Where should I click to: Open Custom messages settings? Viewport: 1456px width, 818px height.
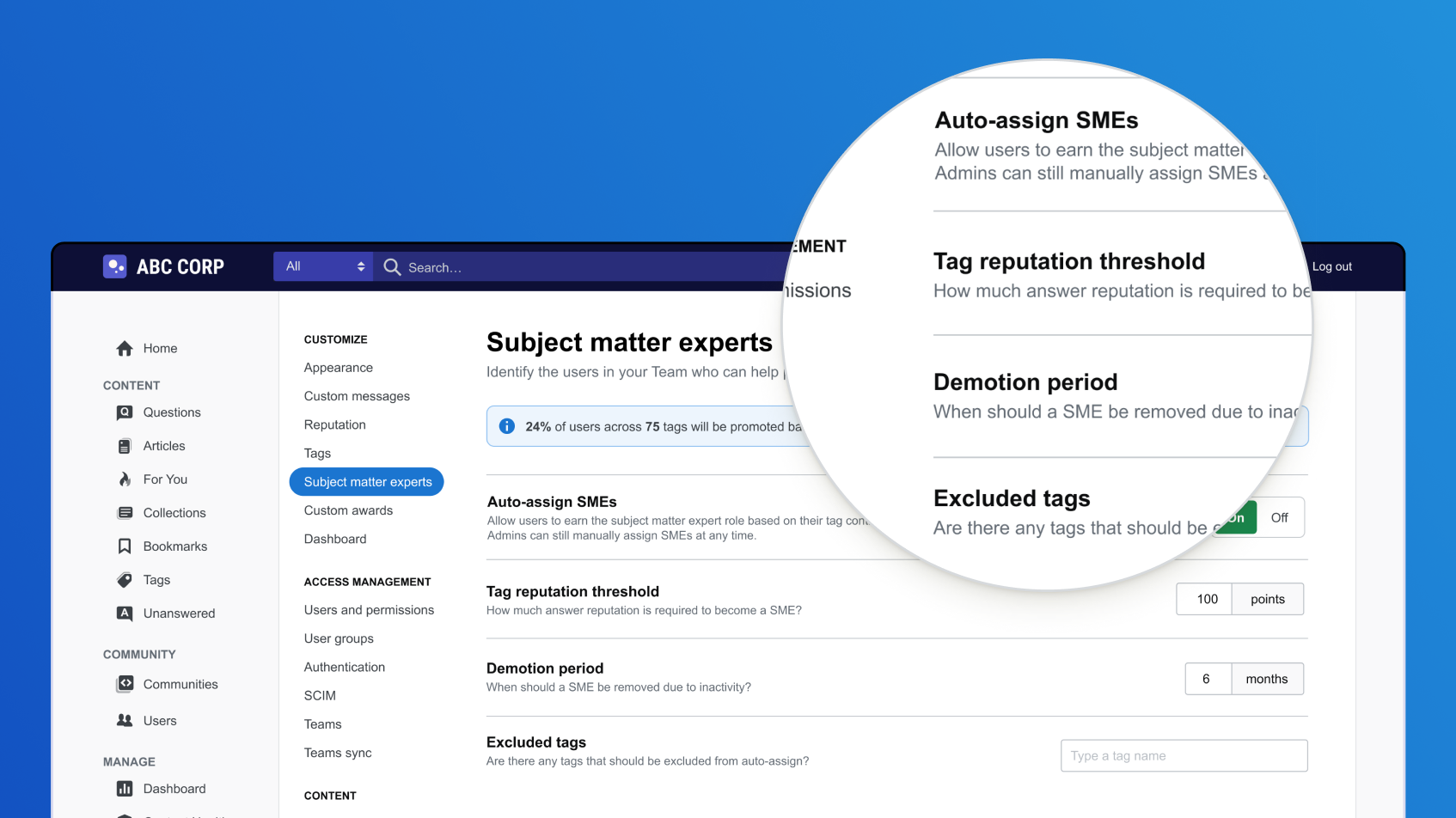pos(357,396)
